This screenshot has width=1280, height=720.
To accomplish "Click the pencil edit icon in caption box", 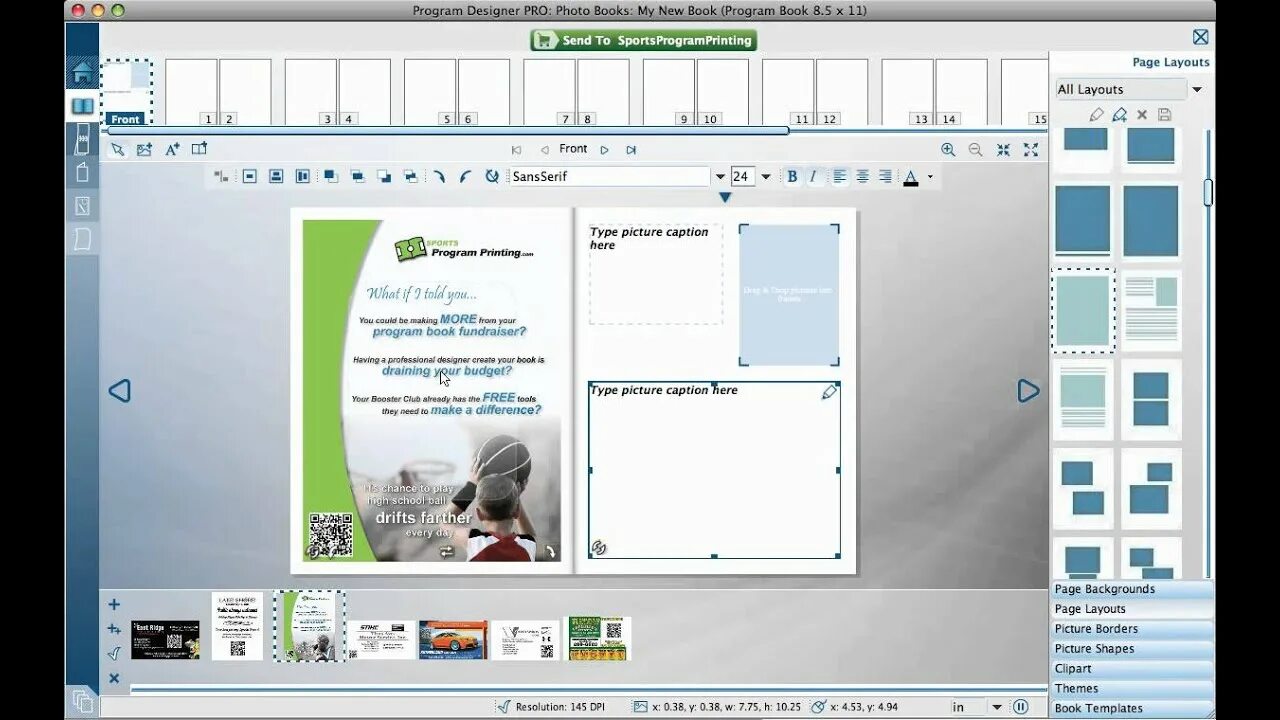I will pyautogui.click(x=828, y=393).
